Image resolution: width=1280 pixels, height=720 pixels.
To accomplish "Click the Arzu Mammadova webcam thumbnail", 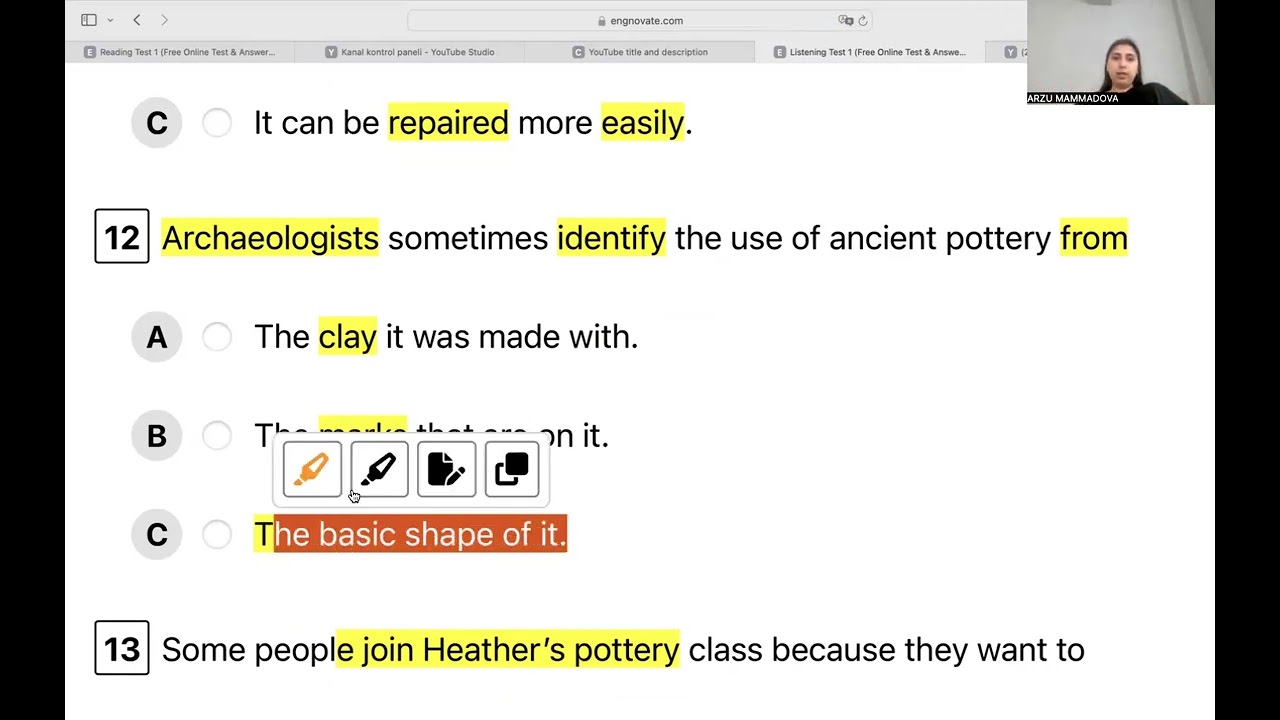I will (1121, 52).
